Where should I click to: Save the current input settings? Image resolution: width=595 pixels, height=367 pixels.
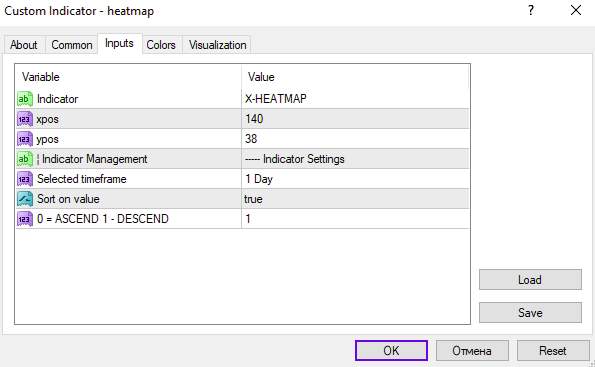coord(530,313)
